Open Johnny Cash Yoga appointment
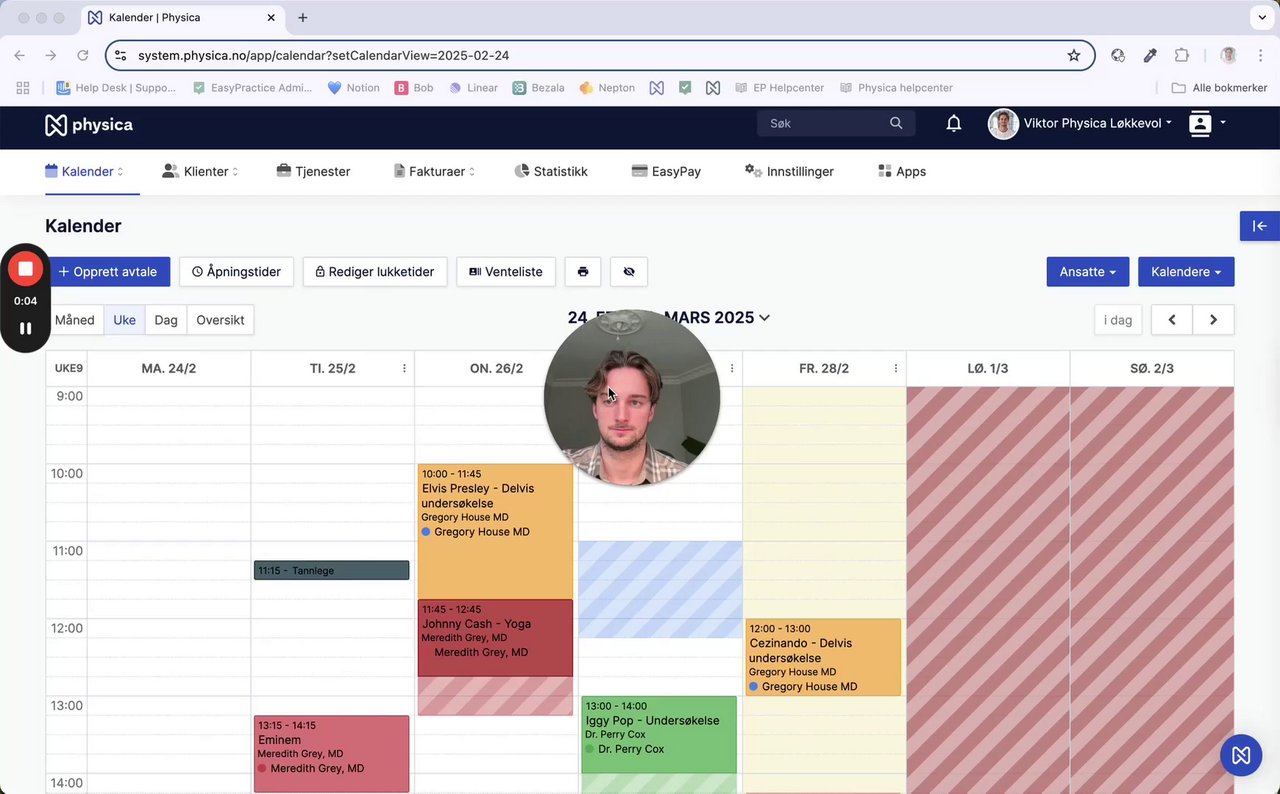Viewport: 1280px width, 794px height. point(495,638)
